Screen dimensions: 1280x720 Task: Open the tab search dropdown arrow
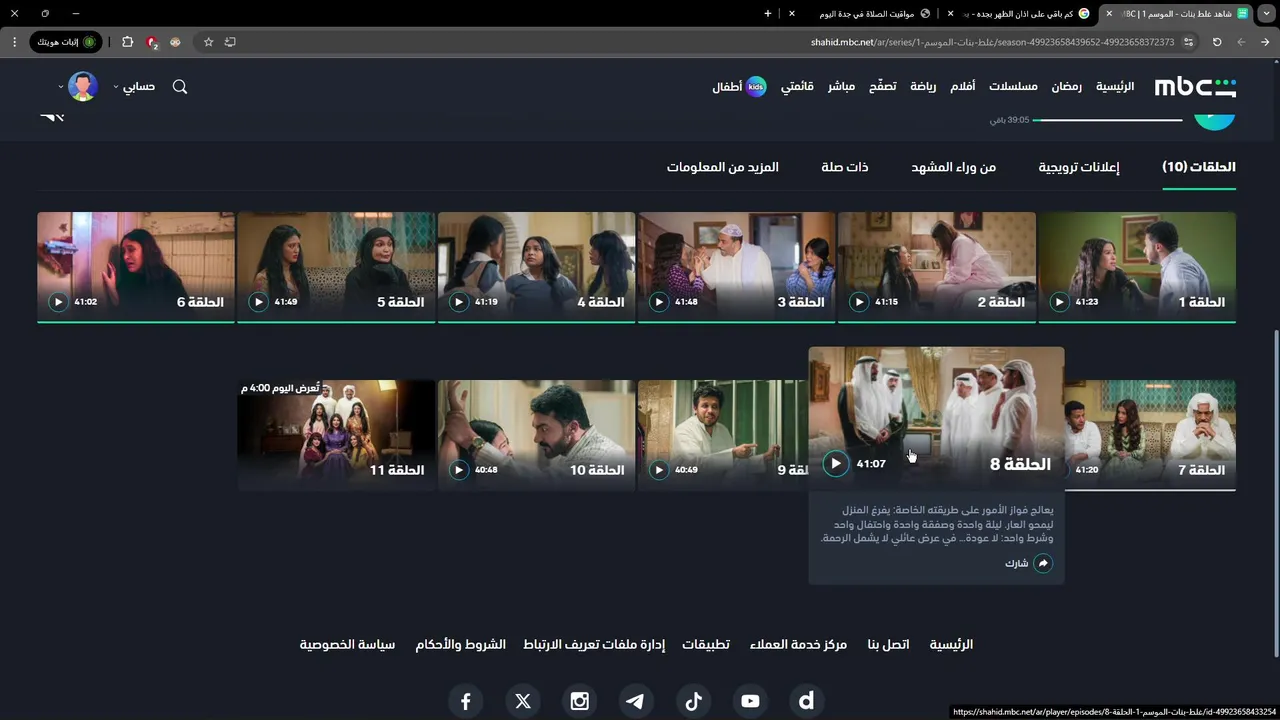tap(1266, 13)
